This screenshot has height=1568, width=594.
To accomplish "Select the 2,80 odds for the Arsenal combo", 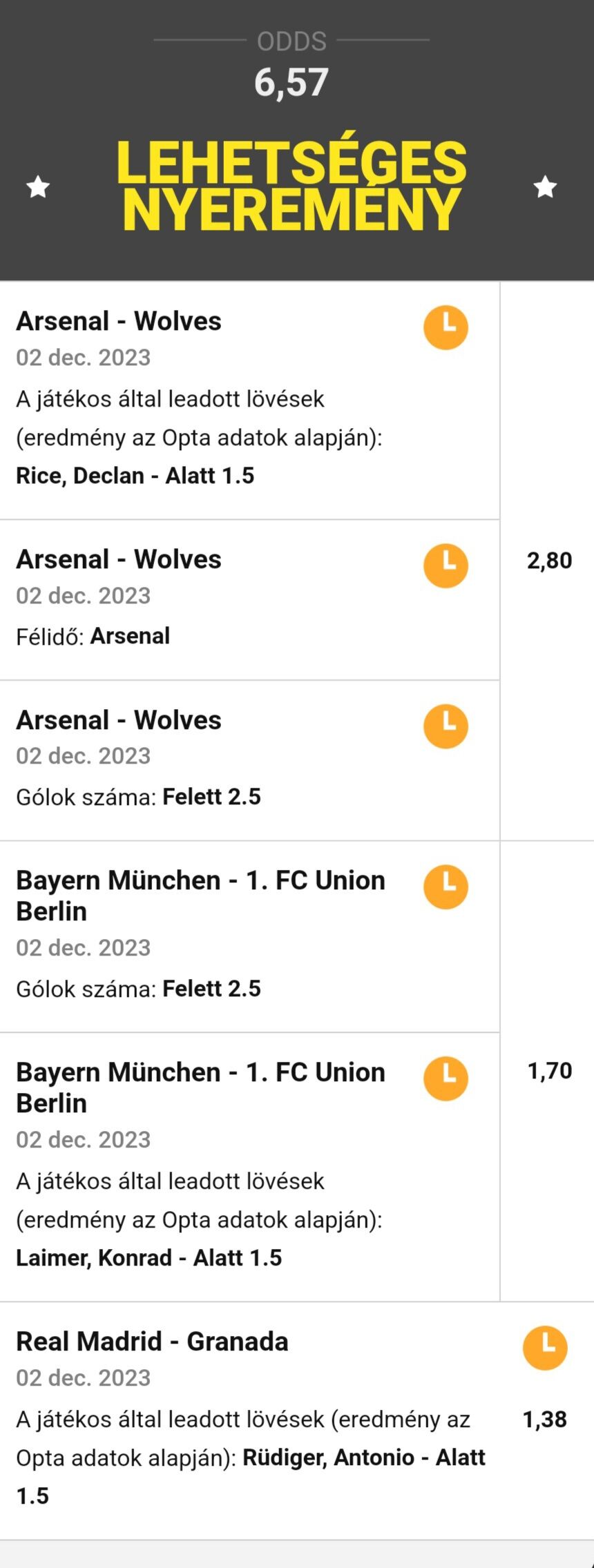I will (x=549, y=561).
